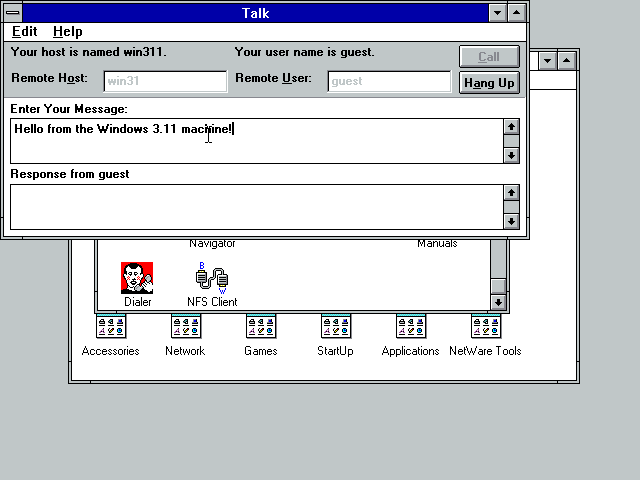640x480 pixels.
Task: Click the Remote User input field
Action: [389, 81]
